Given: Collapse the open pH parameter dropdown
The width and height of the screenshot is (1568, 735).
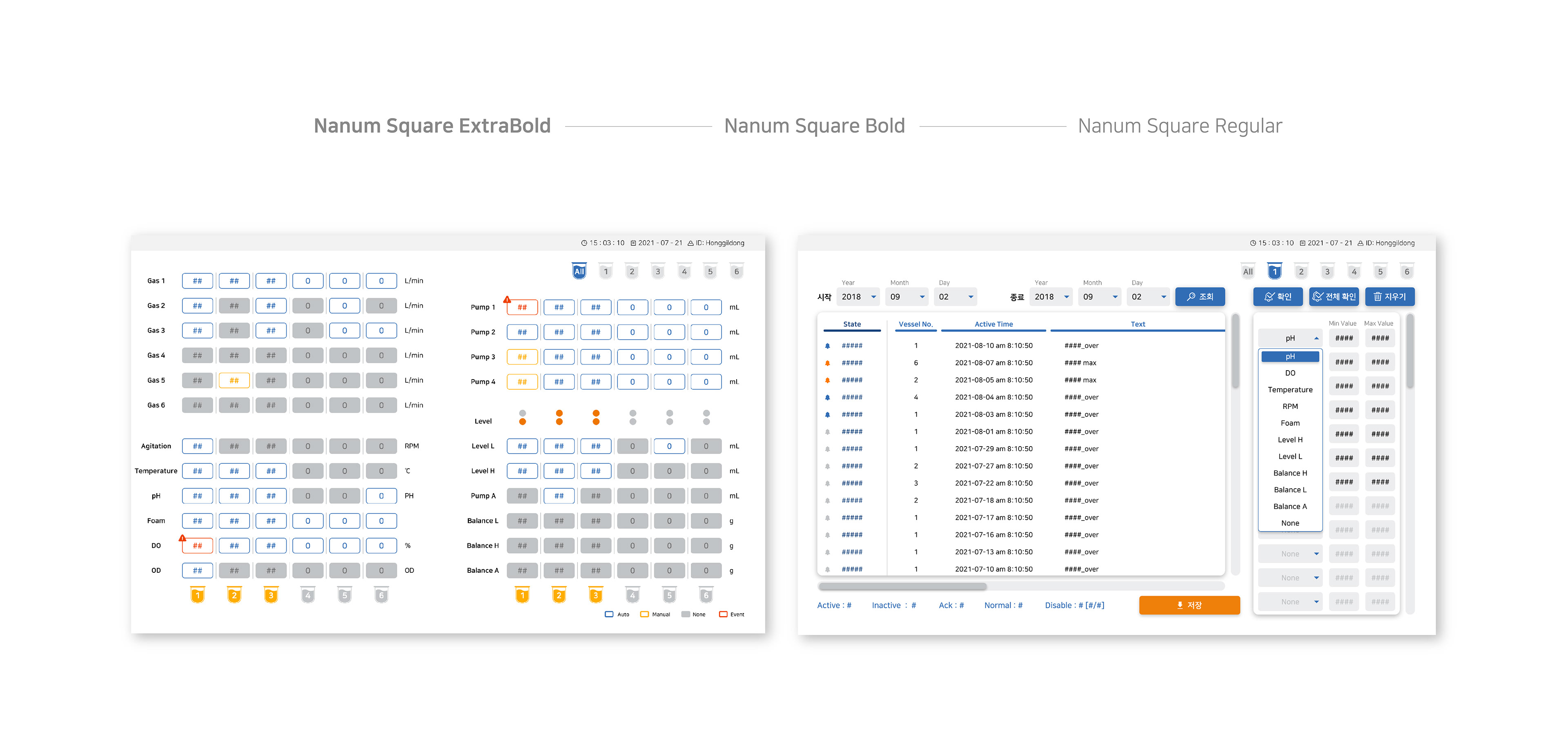Looking at the screenshot, I should point(1290,338).
